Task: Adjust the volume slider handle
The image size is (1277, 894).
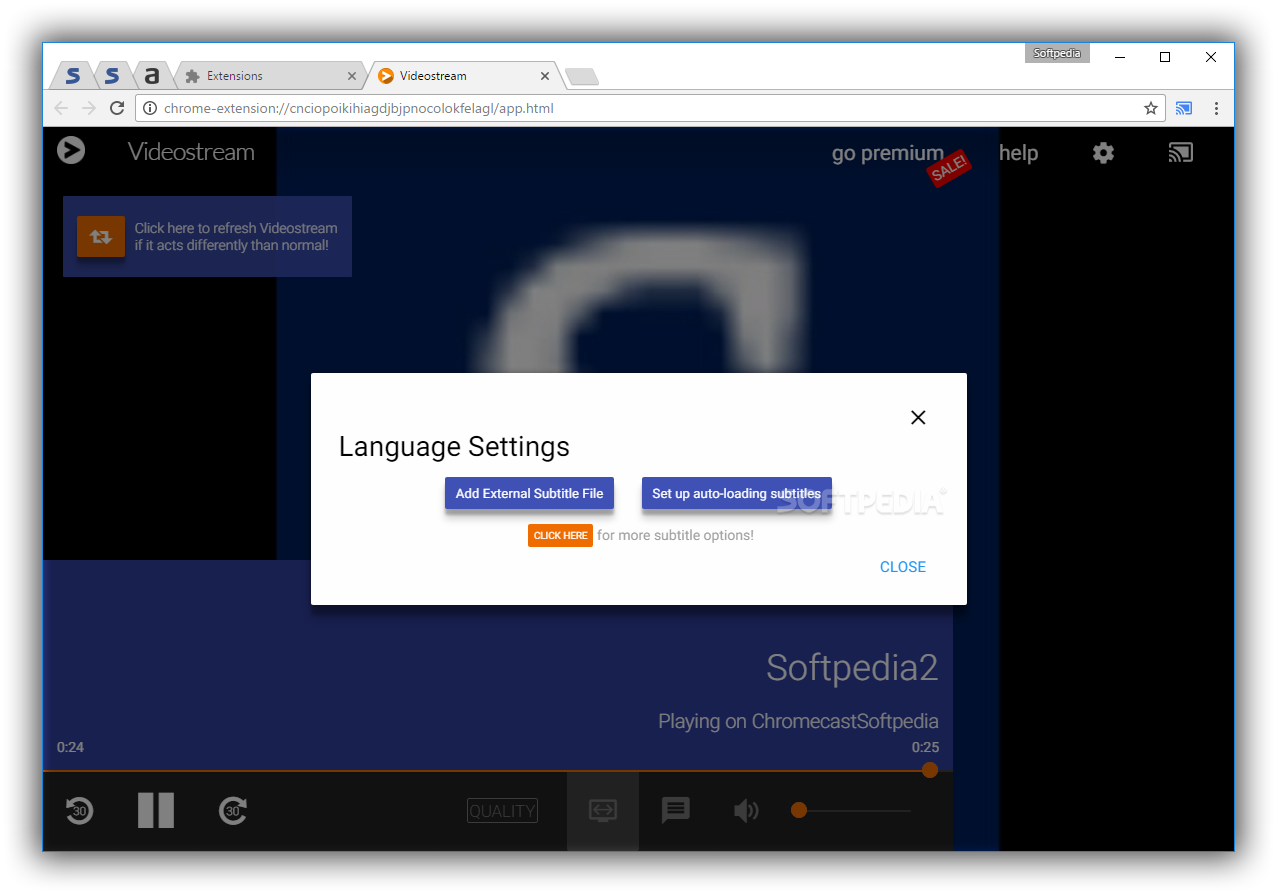Action: (x=799, y=810)
